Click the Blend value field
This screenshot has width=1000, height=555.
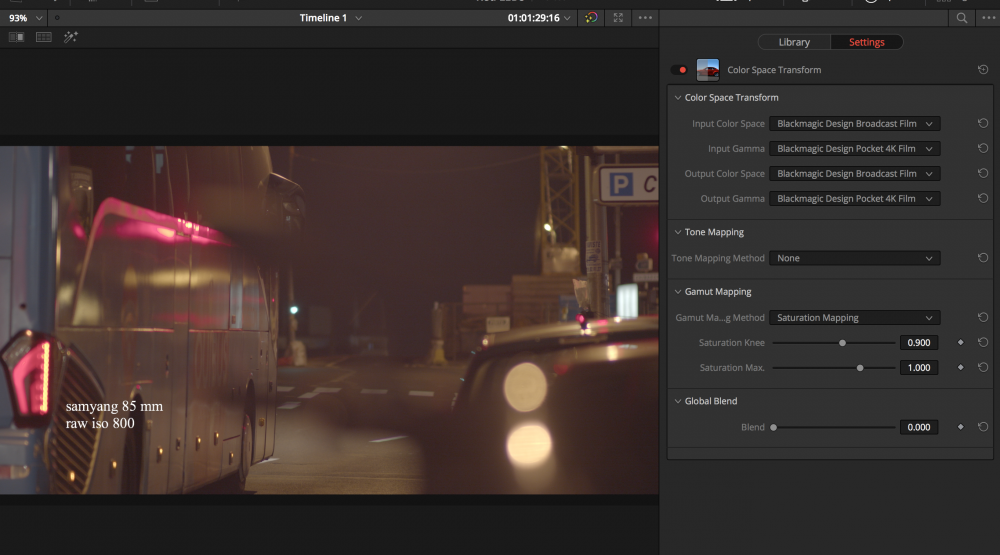(919, 427)
